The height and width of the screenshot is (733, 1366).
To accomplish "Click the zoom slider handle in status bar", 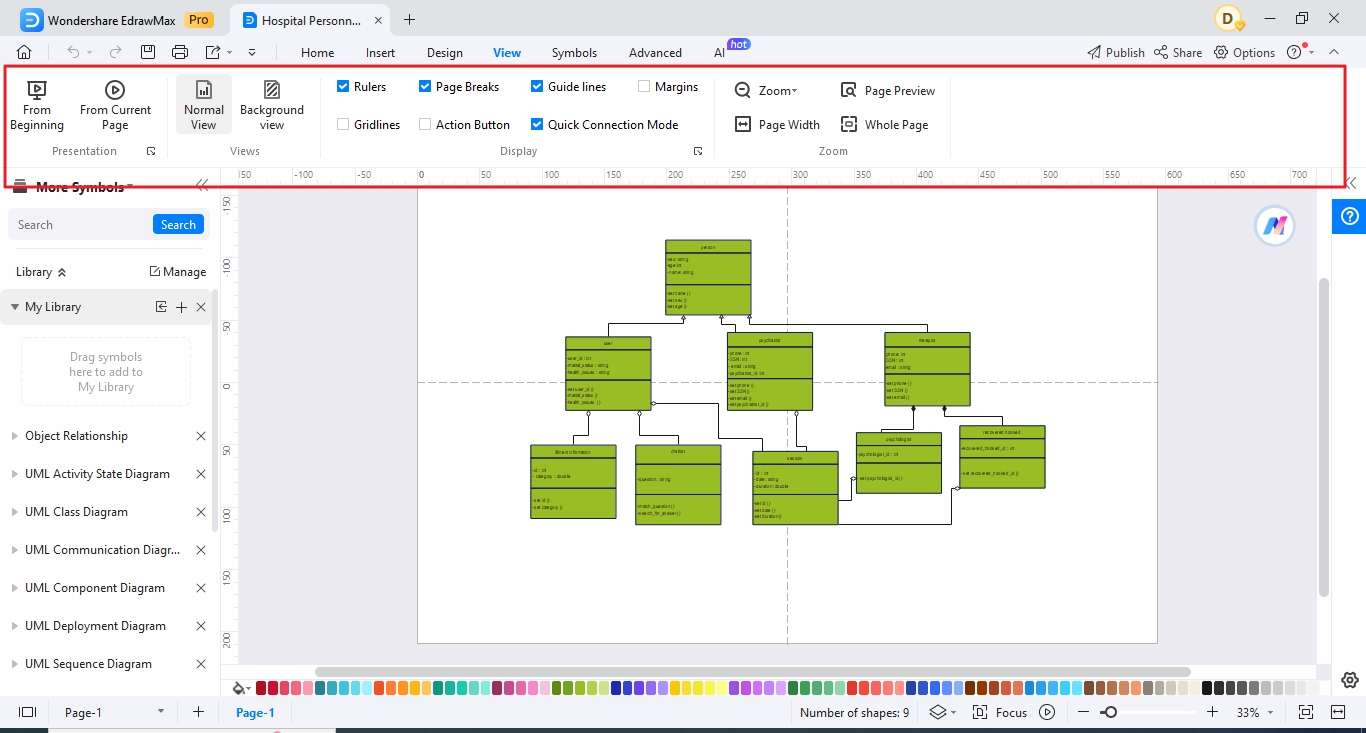I will (x=1108, y=712).
